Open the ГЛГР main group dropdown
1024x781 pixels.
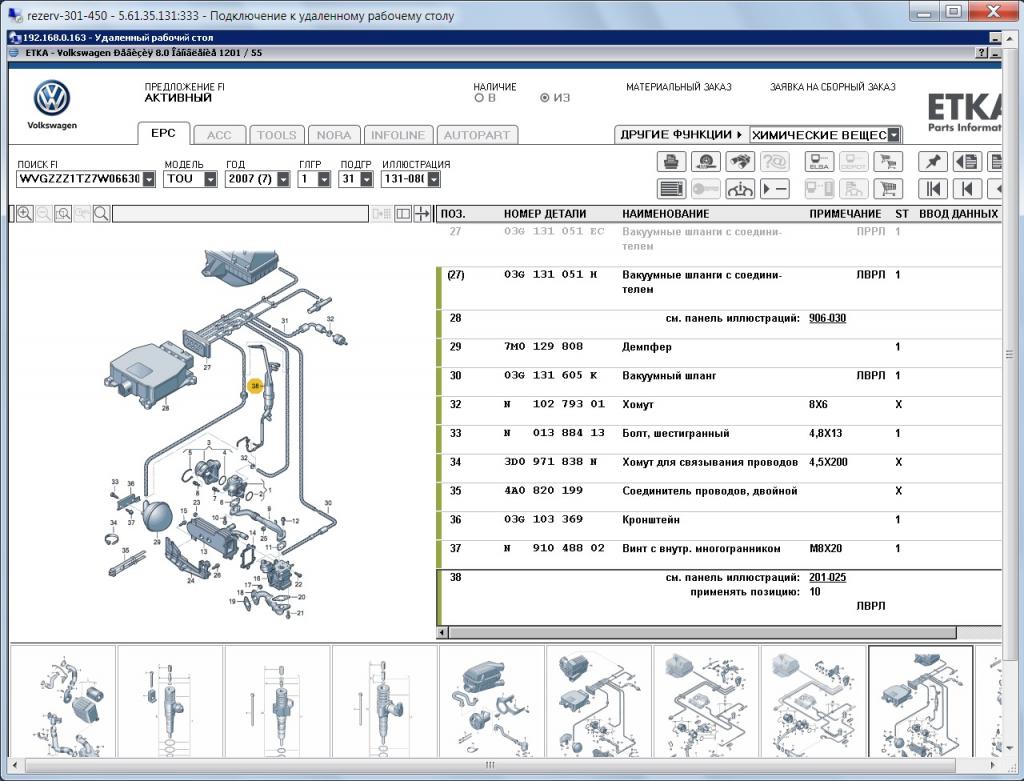[324, 179]
